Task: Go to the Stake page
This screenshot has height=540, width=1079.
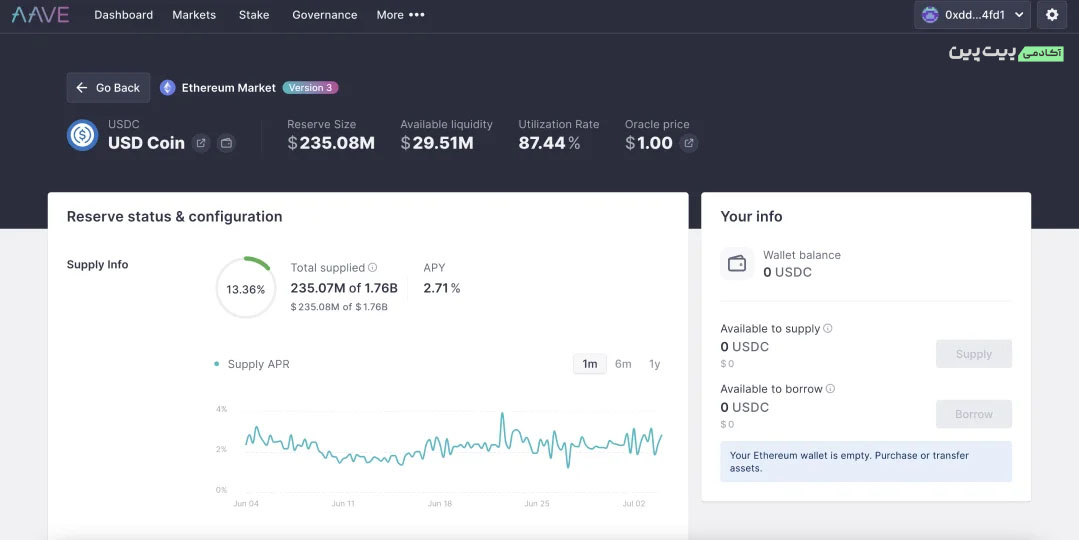Action: [254, 14]
